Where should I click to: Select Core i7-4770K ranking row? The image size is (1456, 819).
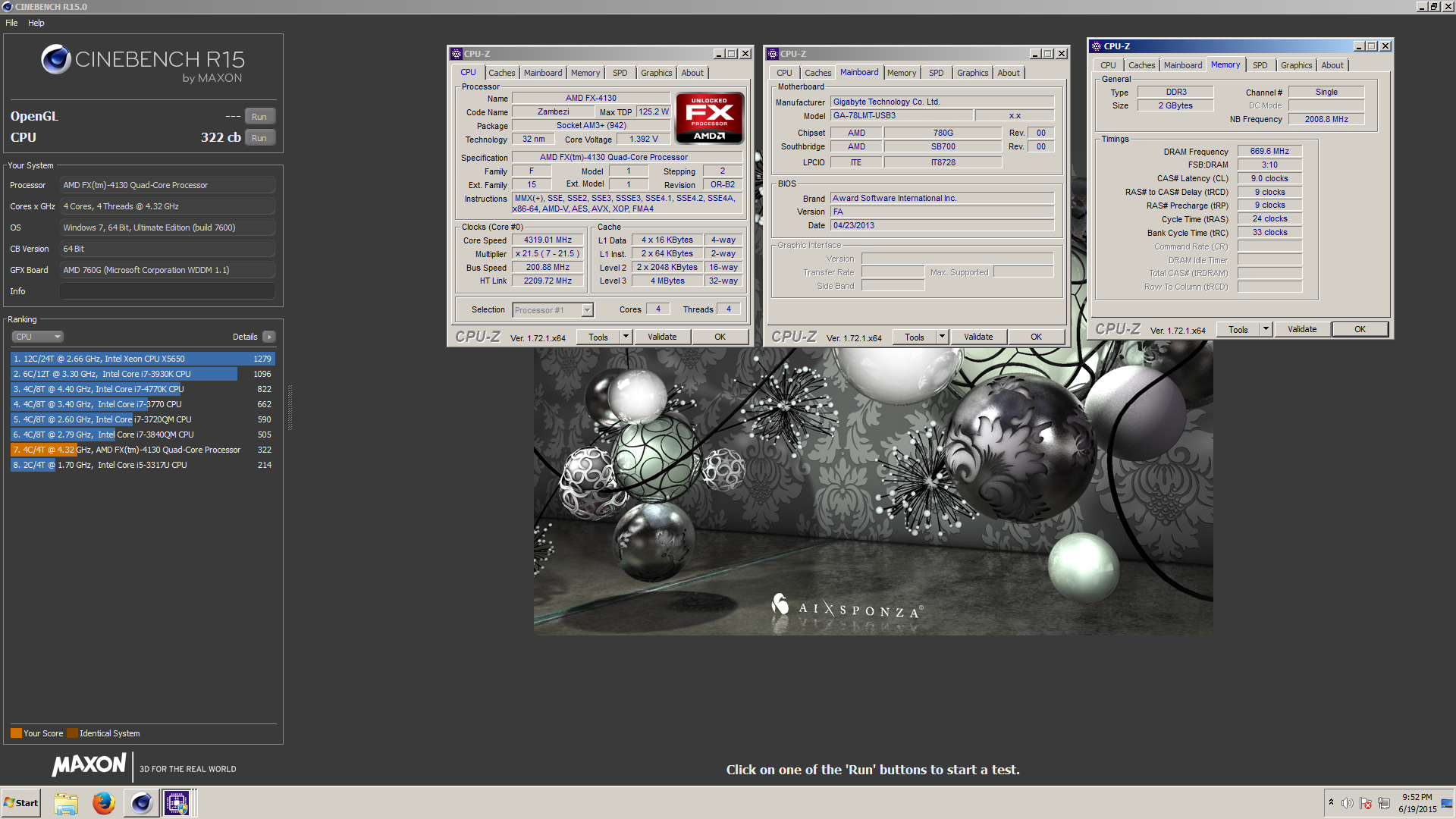point(143,389)
